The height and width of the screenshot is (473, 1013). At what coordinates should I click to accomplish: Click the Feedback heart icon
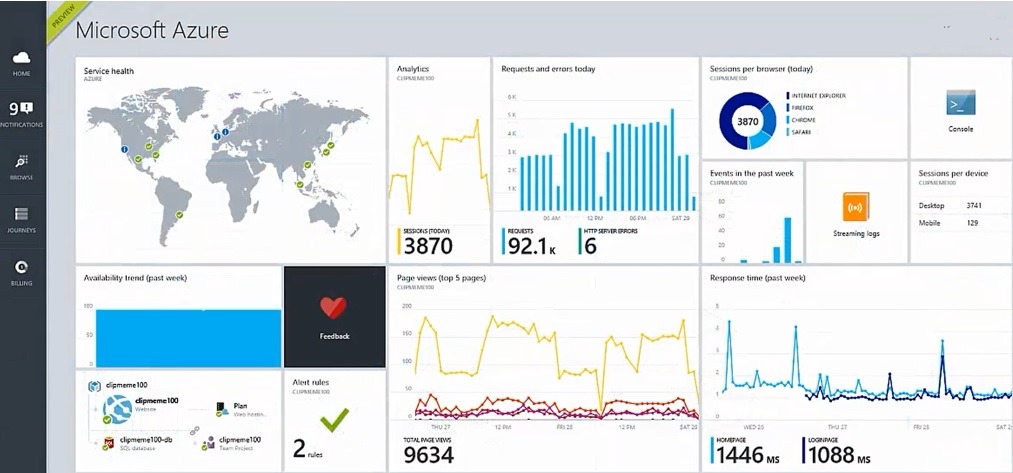(333, 308)
